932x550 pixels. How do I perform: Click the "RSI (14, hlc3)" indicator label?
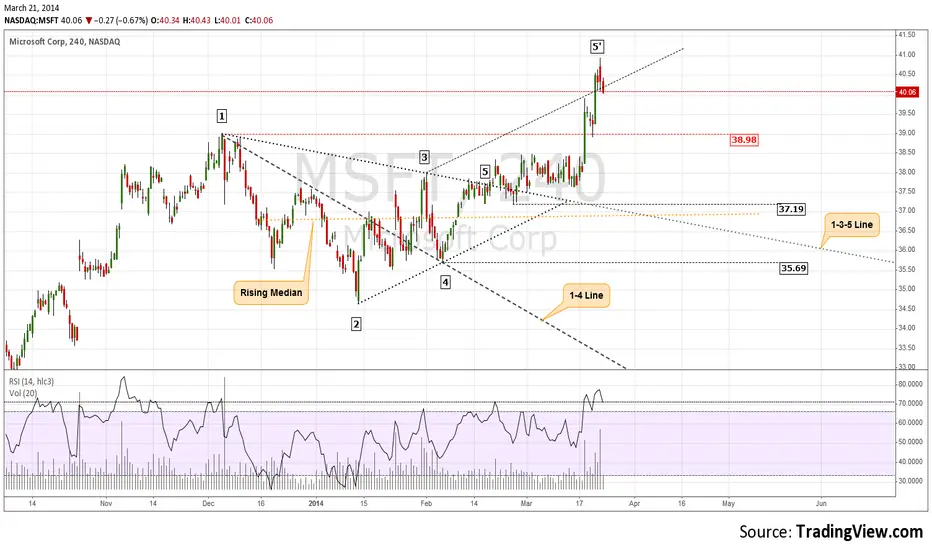[x=32, y=381]
